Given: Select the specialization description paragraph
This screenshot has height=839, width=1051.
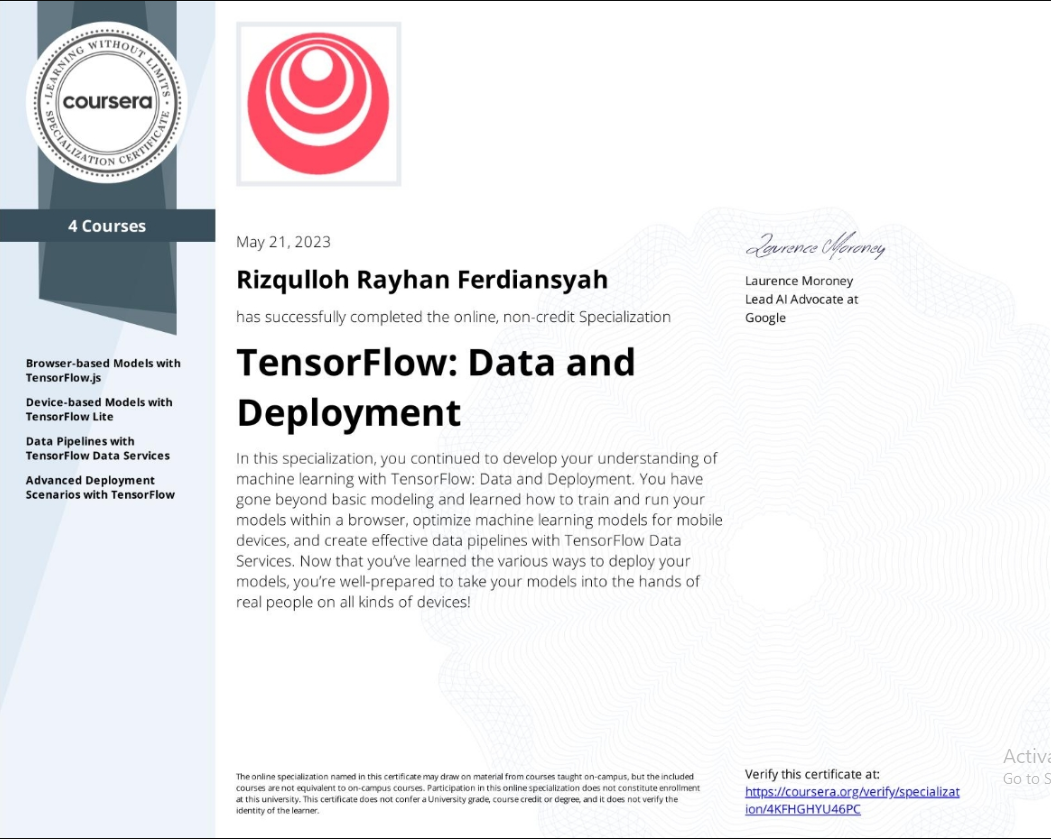Looking at the screenshot, I should point(479,530).
